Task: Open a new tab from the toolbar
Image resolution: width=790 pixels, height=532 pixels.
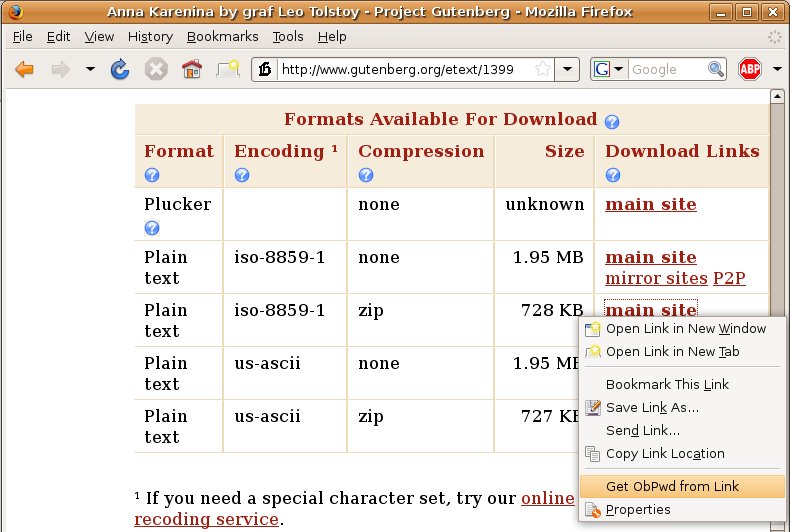Action: pyautogui.click(x=228, y=69)
